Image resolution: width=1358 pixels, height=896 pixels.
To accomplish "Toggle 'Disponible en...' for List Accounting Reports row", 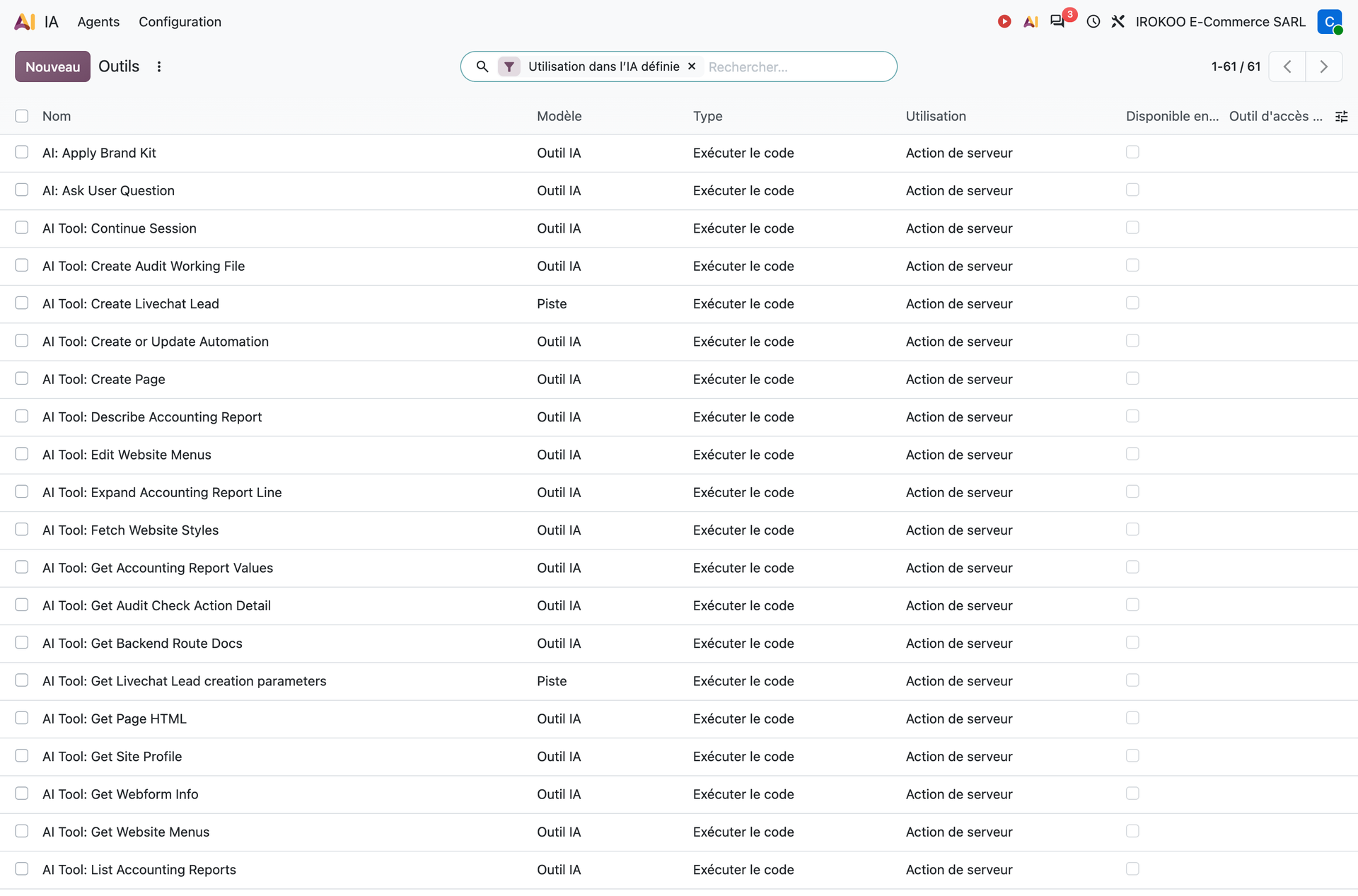I will click(1132, 868).
